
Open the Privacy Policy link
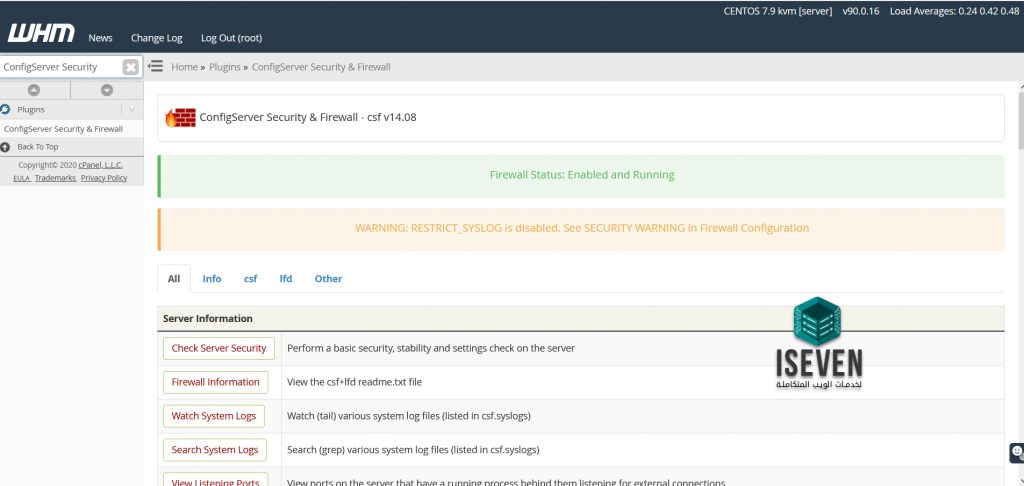pyautogui.click(x=104, y=178)
